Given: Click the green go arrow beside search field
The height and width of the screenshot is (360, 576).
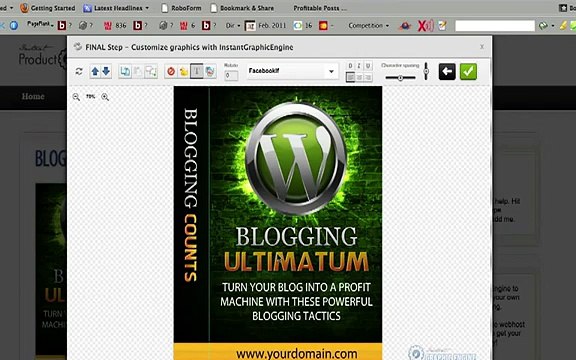Looking at the screenshot, I should point(543,25).
